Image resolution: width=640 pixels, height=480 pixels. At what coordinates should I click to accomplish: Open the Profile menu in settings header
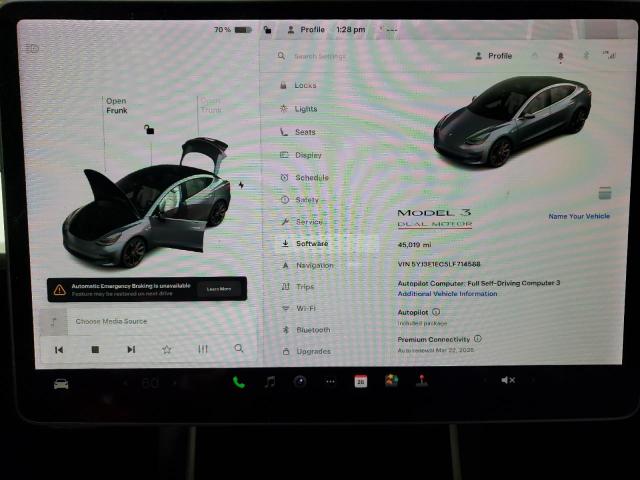coord(493,56)
